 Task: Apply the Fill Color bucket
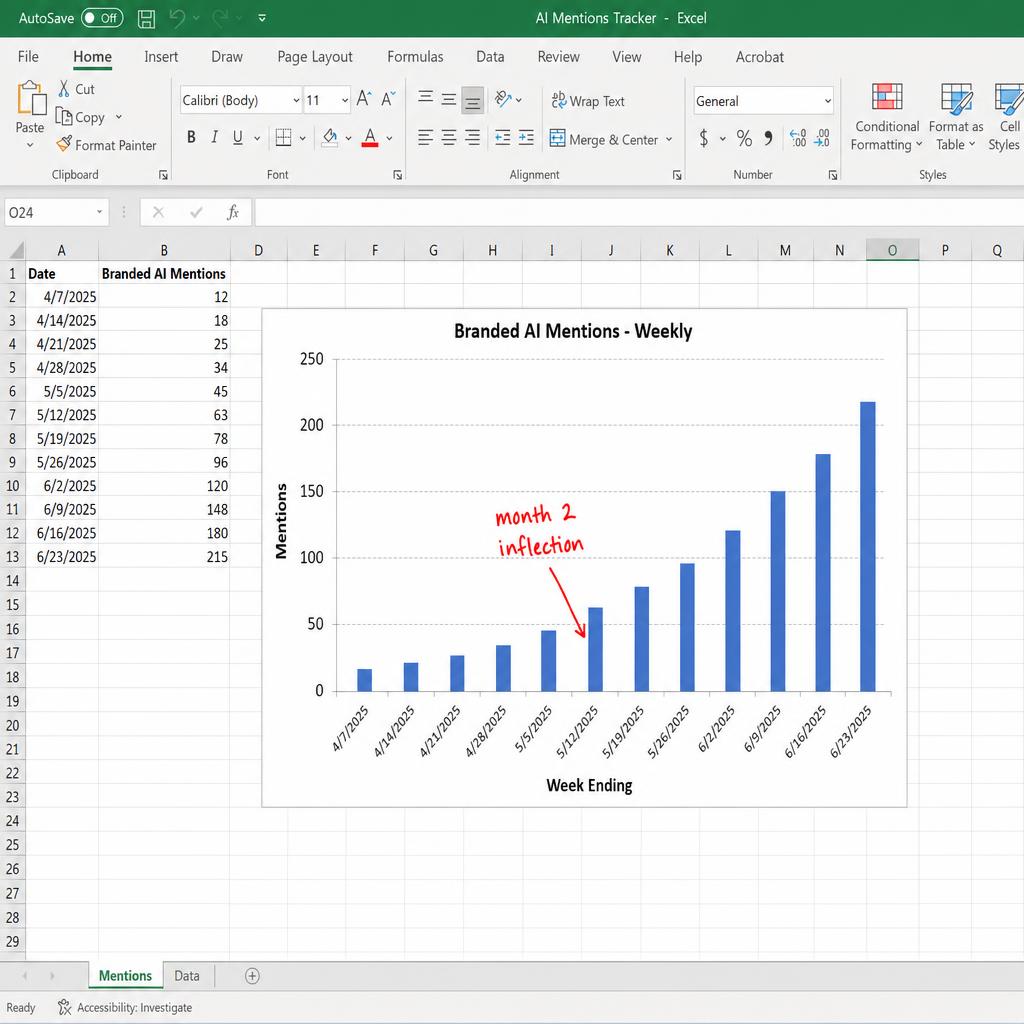pyautogui.click(x=330, y=137)
